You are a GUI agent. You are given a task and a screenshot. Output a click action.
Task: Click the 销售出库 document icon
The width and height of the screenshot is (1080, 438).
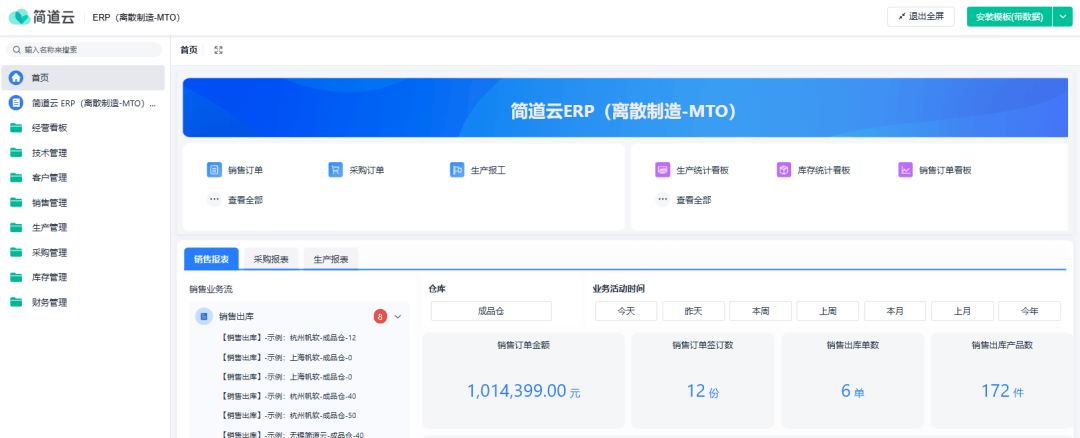[x=203, y=317]
